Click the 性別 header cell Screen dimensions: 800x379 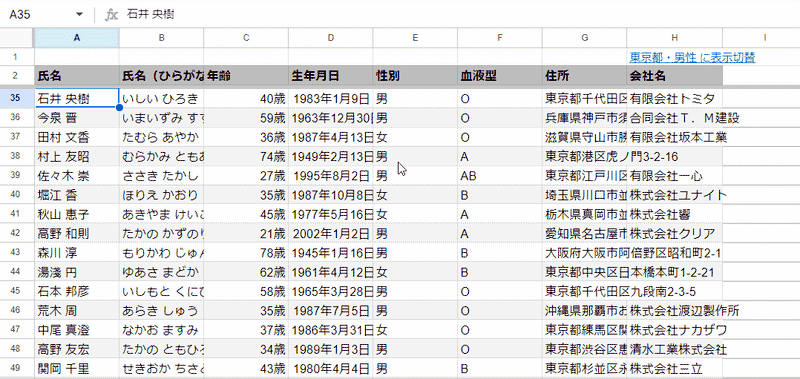(415, 76)
